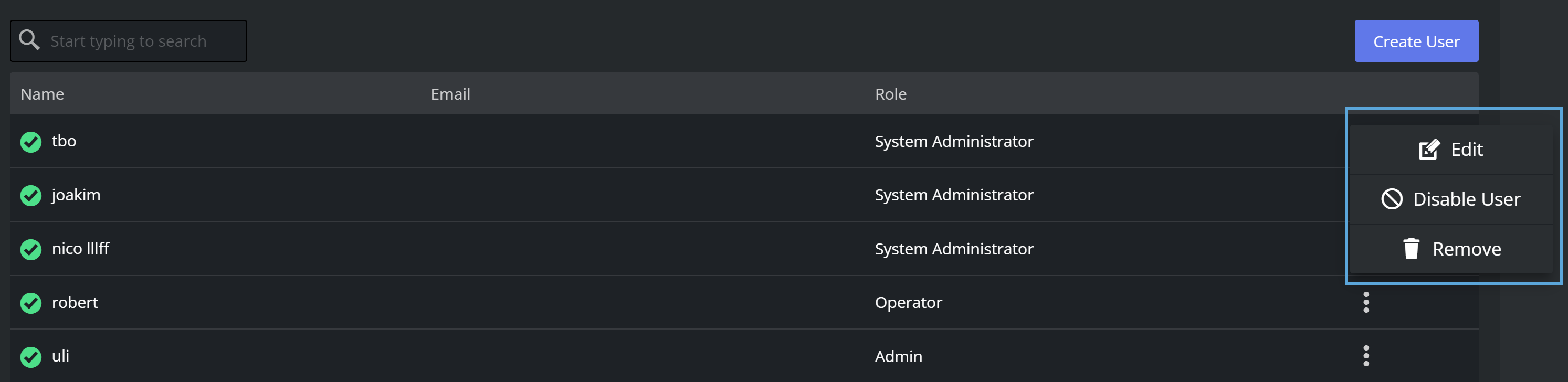Click the Email column header
The height and width of the screenshot is (382, 1568).
click(x=450, y=94)
